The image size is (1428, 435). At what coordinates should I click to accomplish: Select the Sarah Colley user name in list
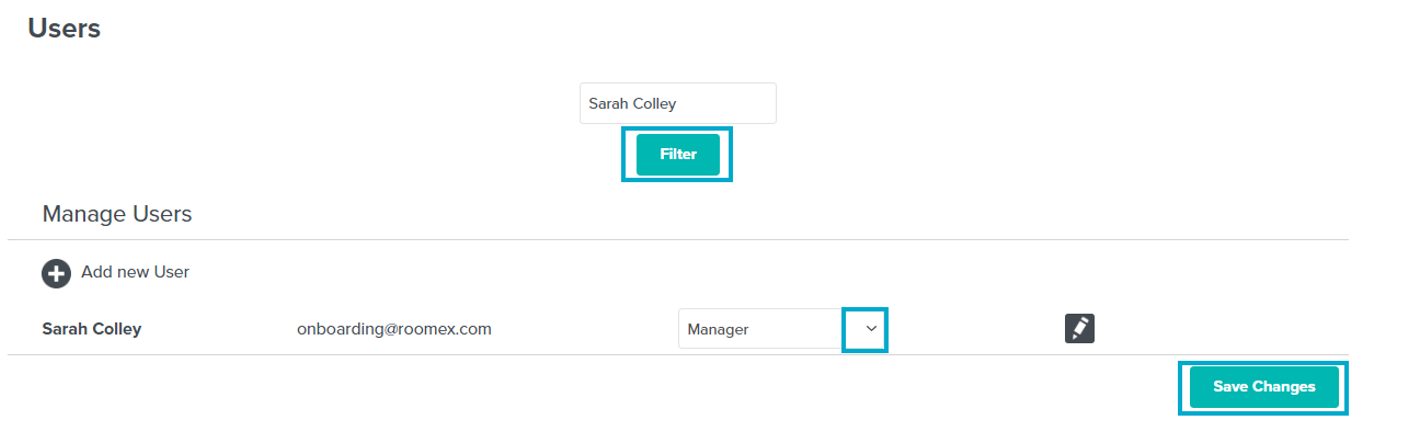[92, 329]
